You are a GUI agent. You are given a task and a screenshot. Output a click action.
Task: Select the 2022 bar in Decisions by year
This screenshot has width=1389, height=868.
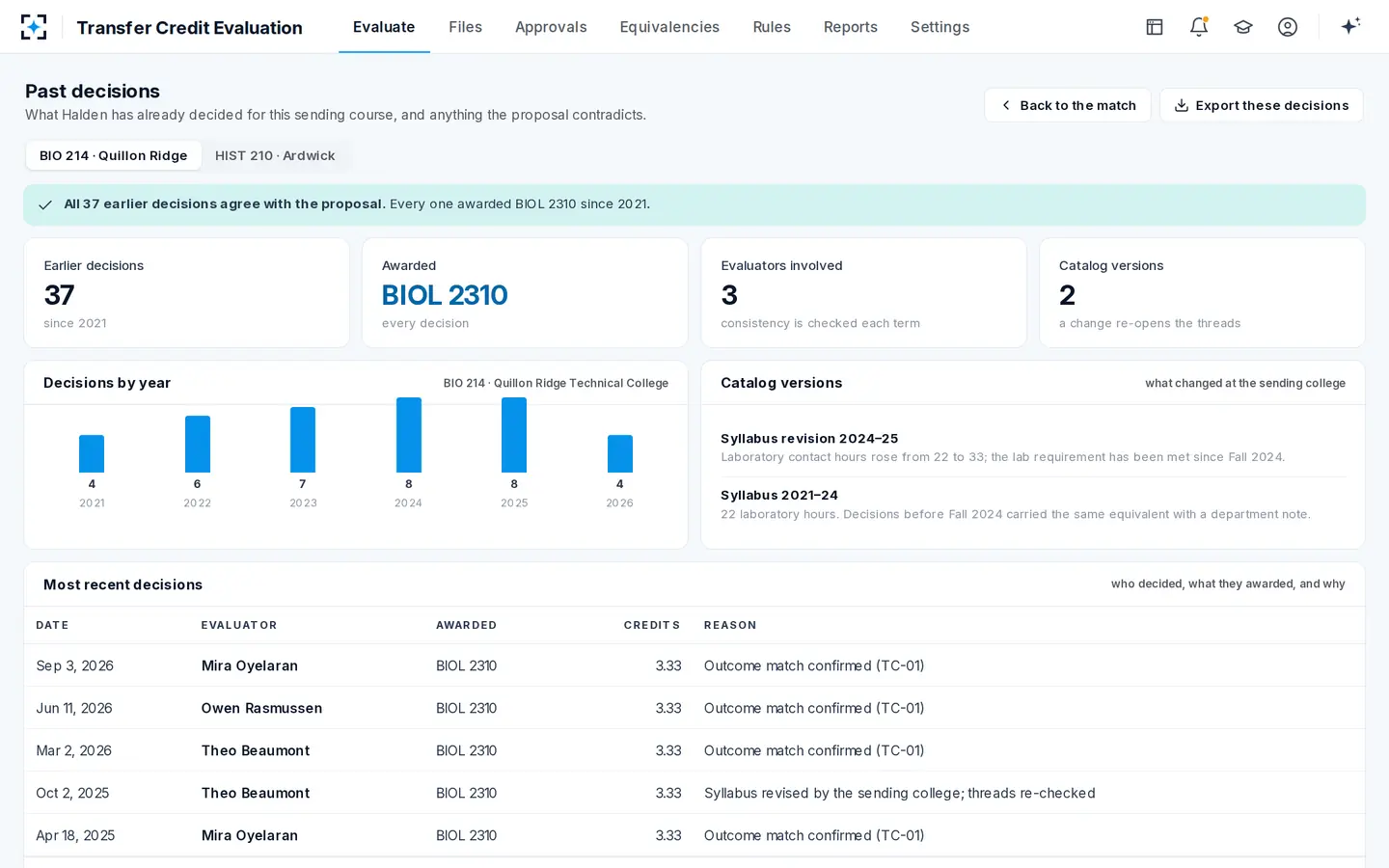[x=198, y=445]
